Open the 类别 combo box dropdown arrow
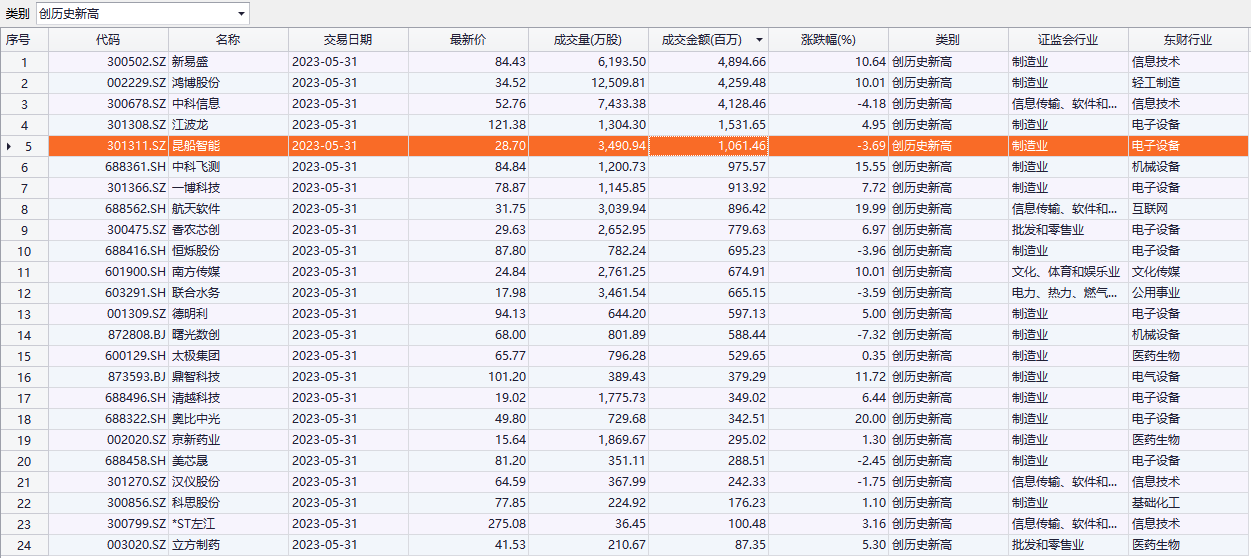Viewport: 1251px width, 558px height. (x=241, y=14)
